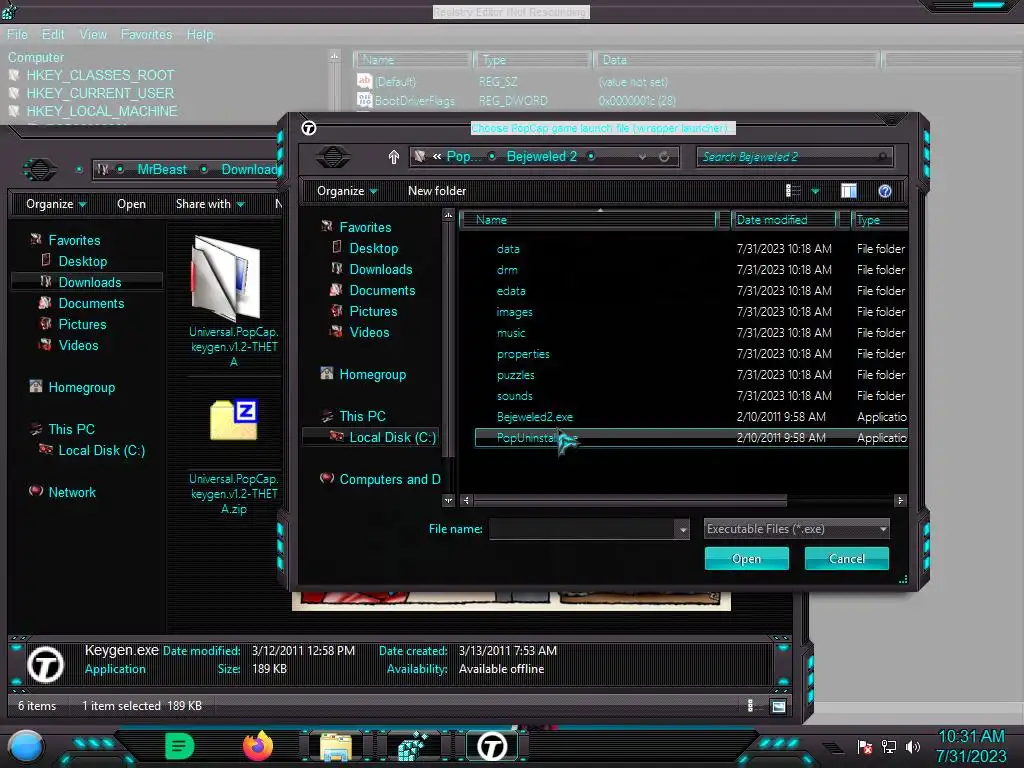The width and height of the screenshot is (1024, 768).
Task: Click the File name input field
Action: pos(583,529)
